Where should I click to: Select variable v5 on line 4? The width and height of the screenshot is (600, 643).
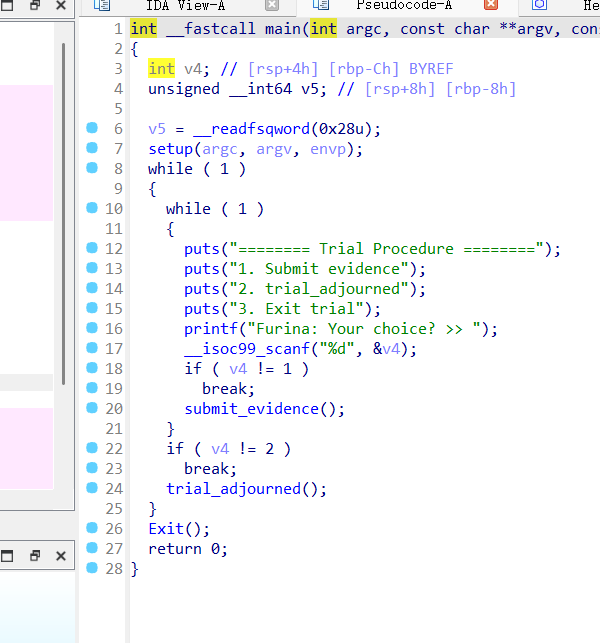310,89
